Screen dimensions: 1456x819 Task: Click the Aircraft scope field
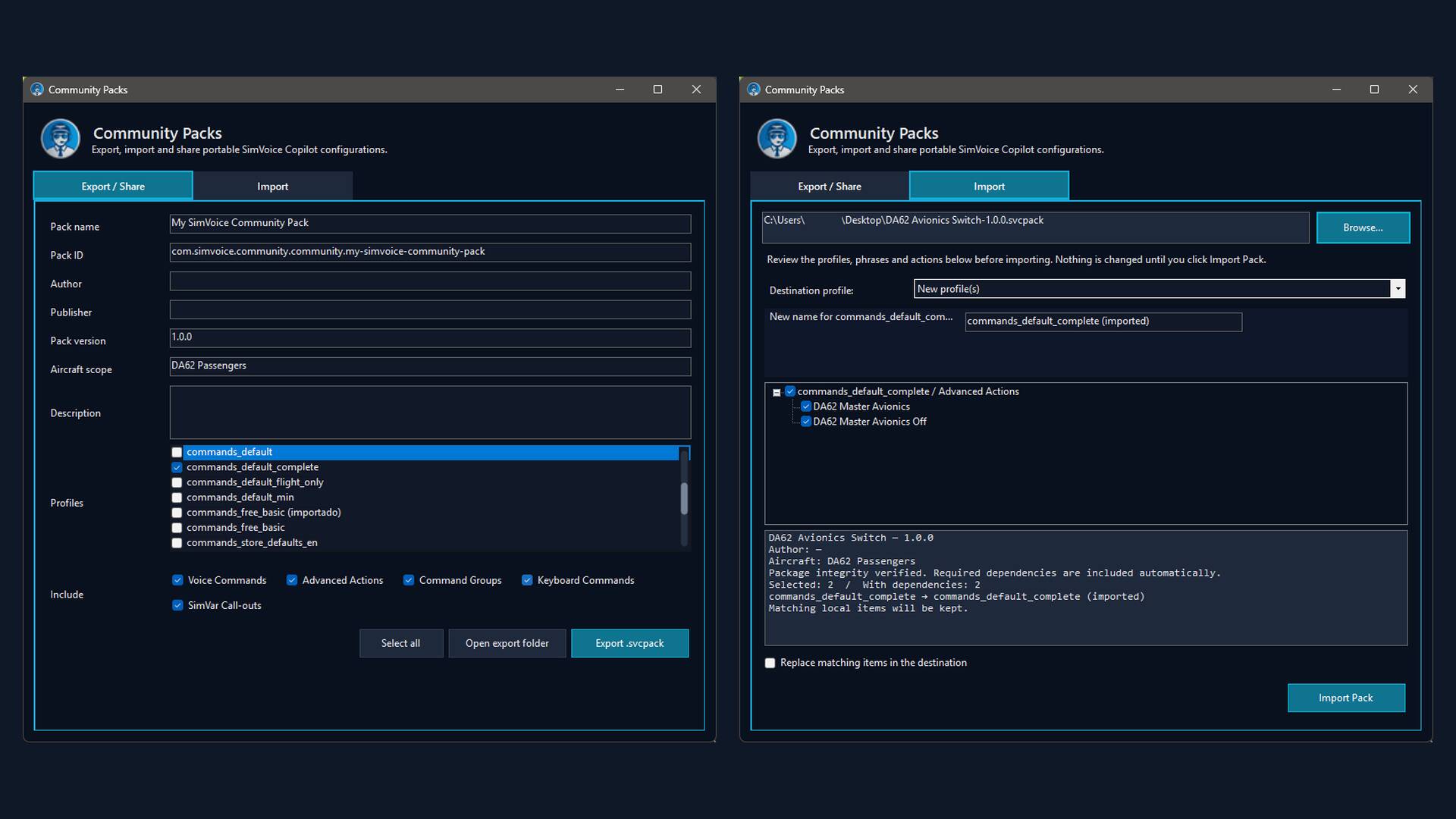pyautogui.click(x=430, y=366)
